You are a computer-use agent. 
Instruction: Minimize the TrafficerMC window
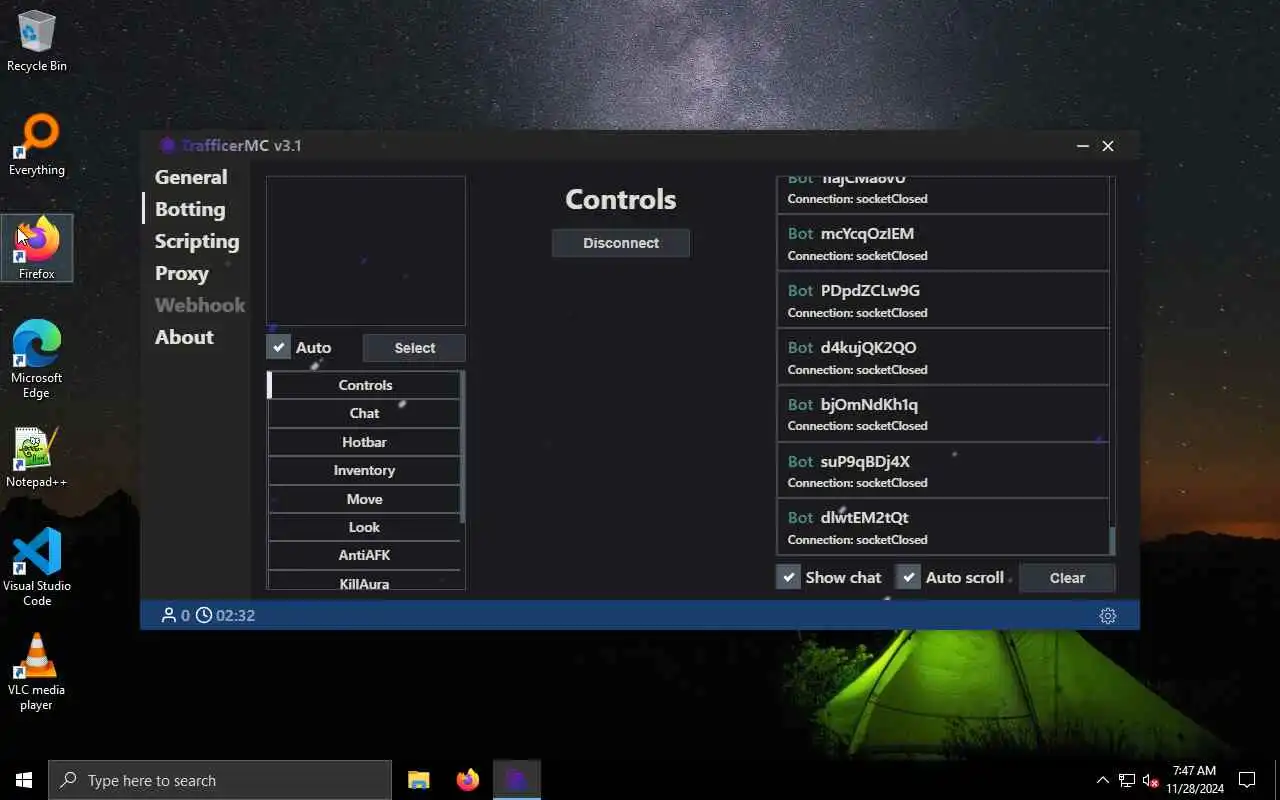pos(1082,146)
